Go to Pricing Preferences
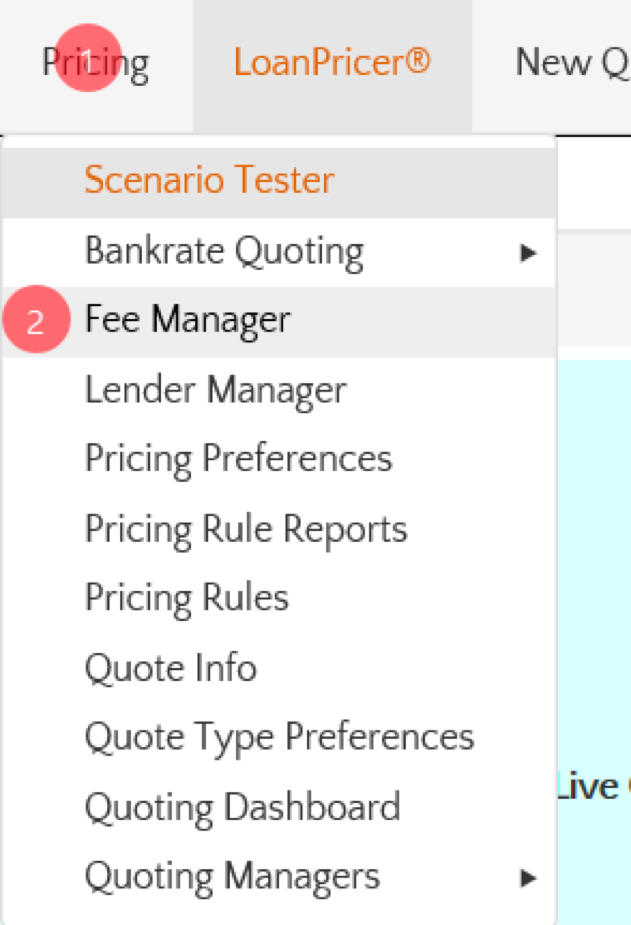631x925 pixels. point(238,459)
